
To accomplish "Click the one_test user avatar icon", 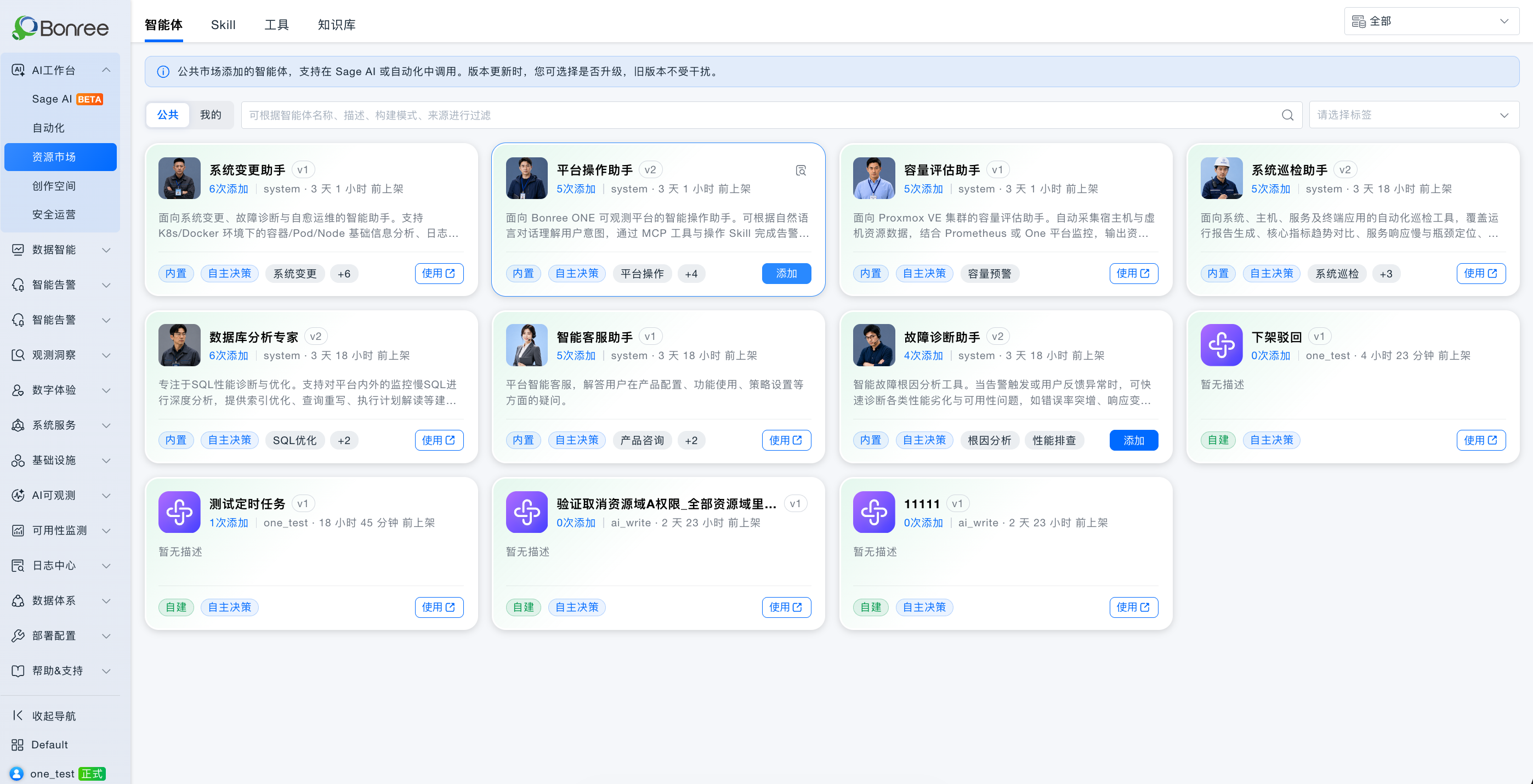I will tap(16, 773).
